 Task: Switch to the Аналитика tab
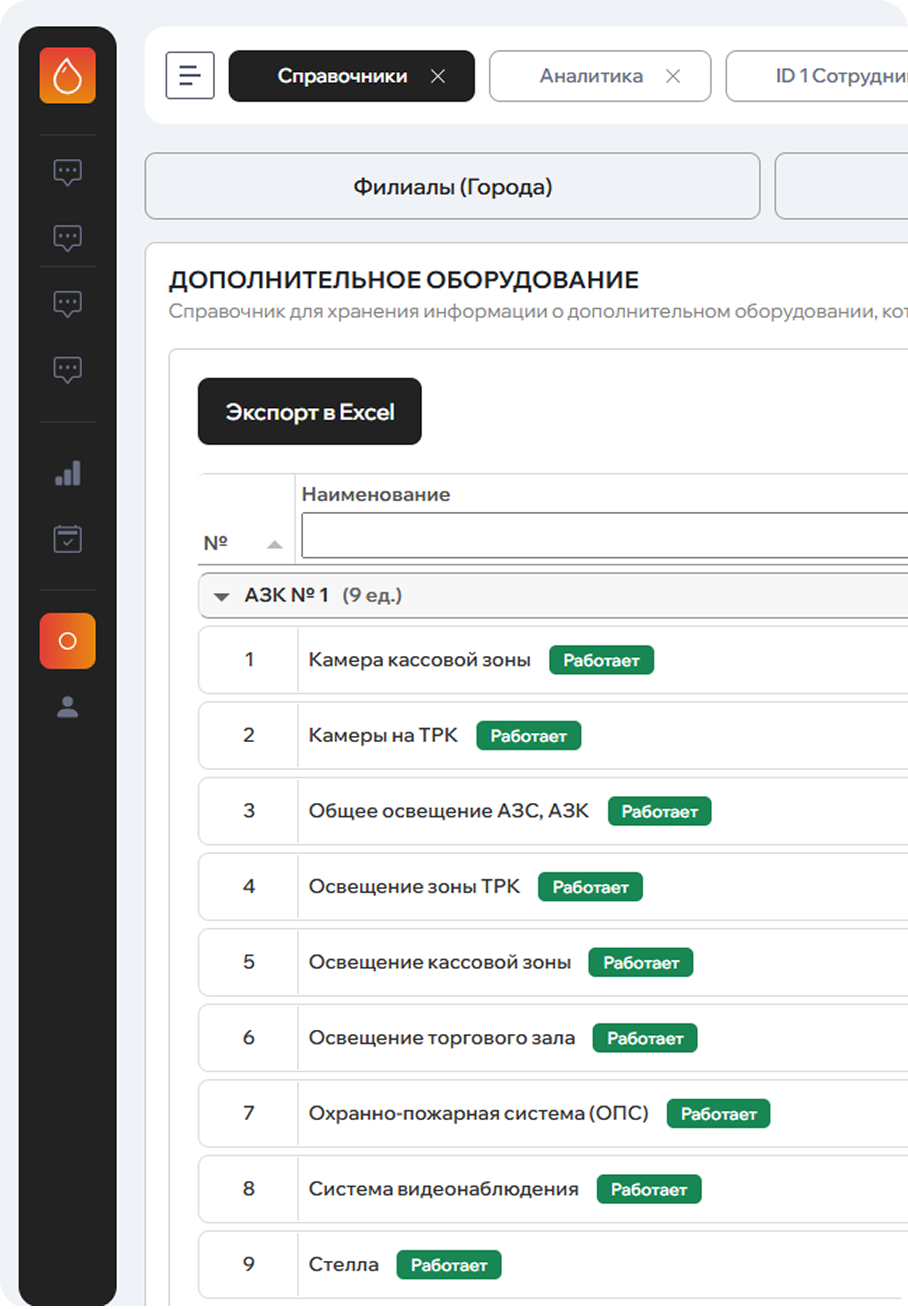590,76
